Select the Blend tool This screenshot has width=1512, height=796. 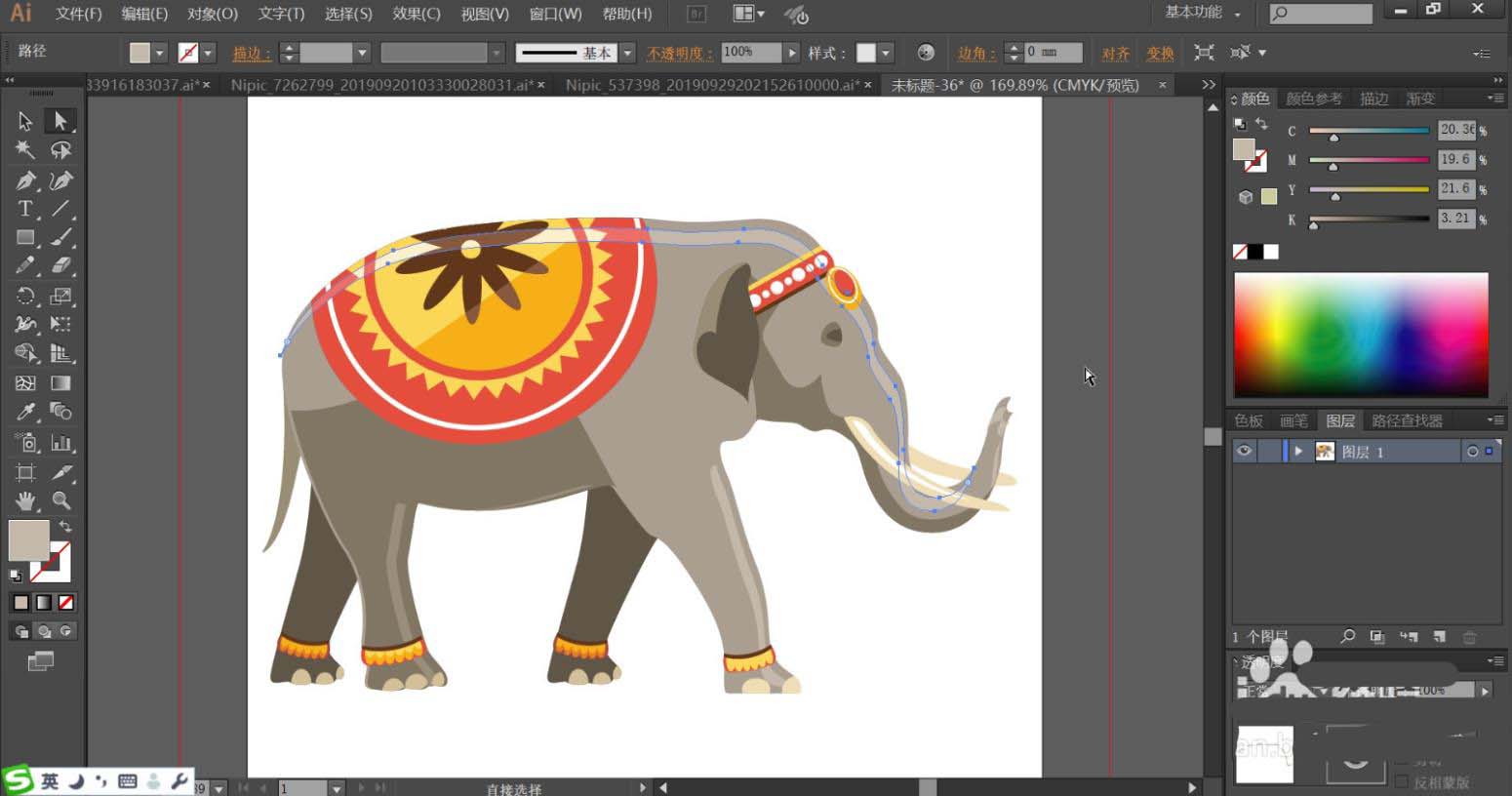point(60,412)
